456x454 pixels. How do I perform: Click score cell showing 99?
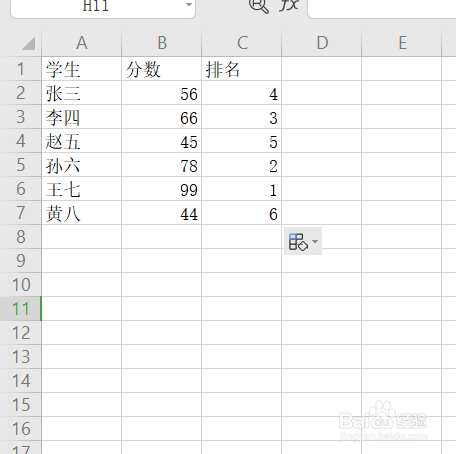[162, 189]
